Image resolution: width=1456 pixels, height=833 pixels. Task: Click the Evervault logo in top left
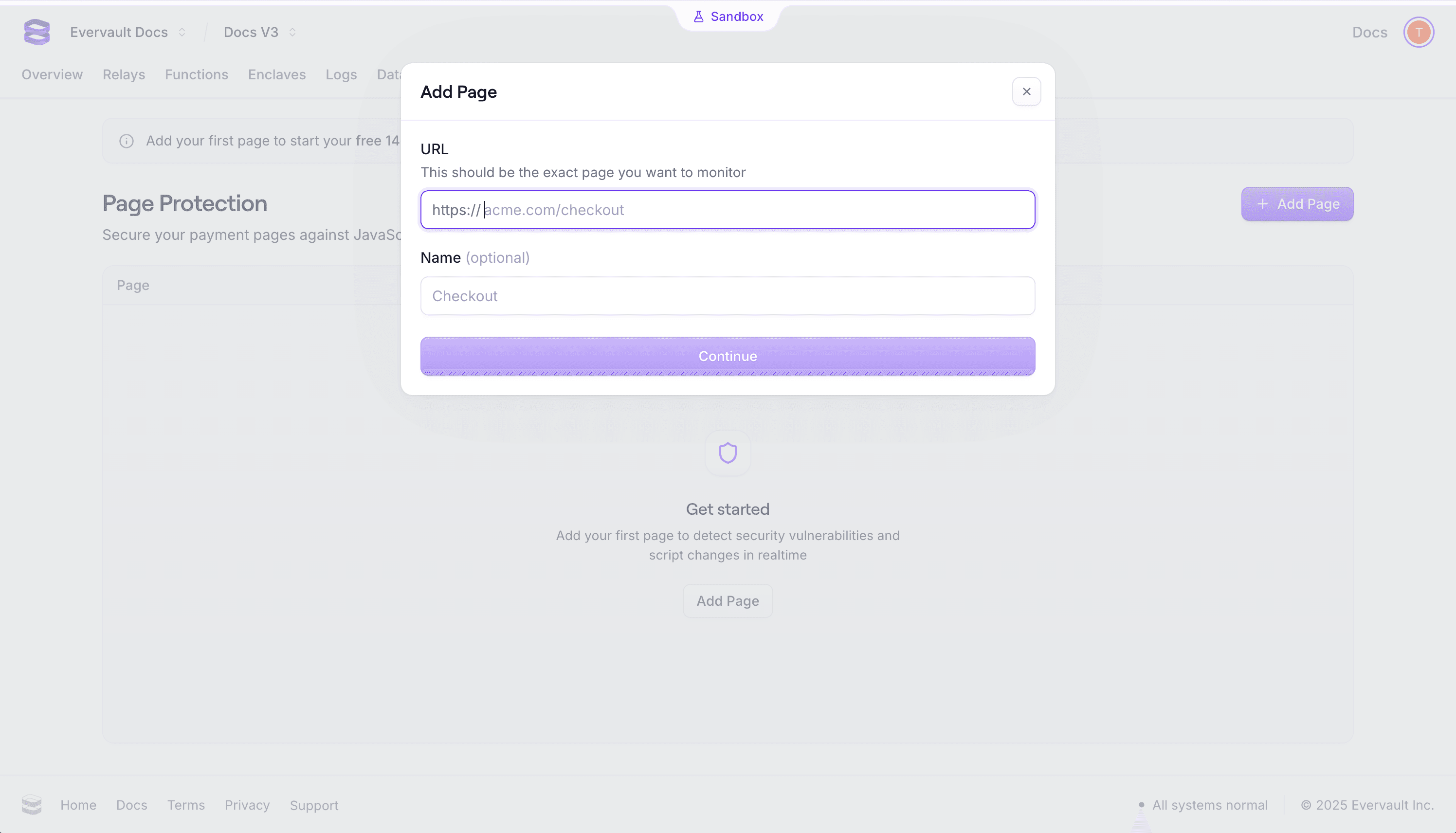point(36,32)
